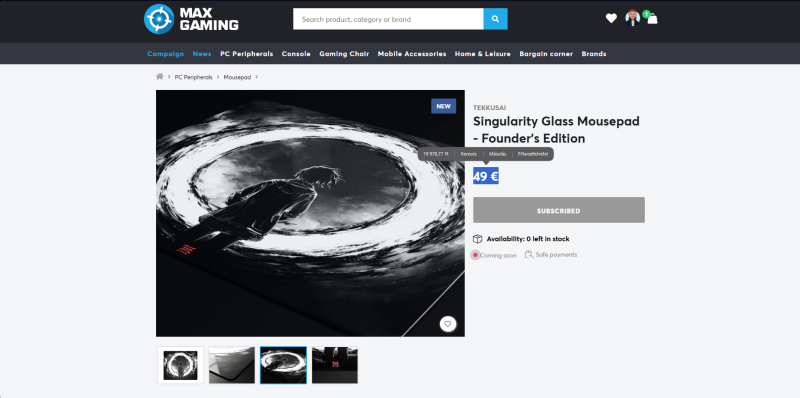Open Mobile Accessories menu
This screenshot has width=800, height=398.
412,54
